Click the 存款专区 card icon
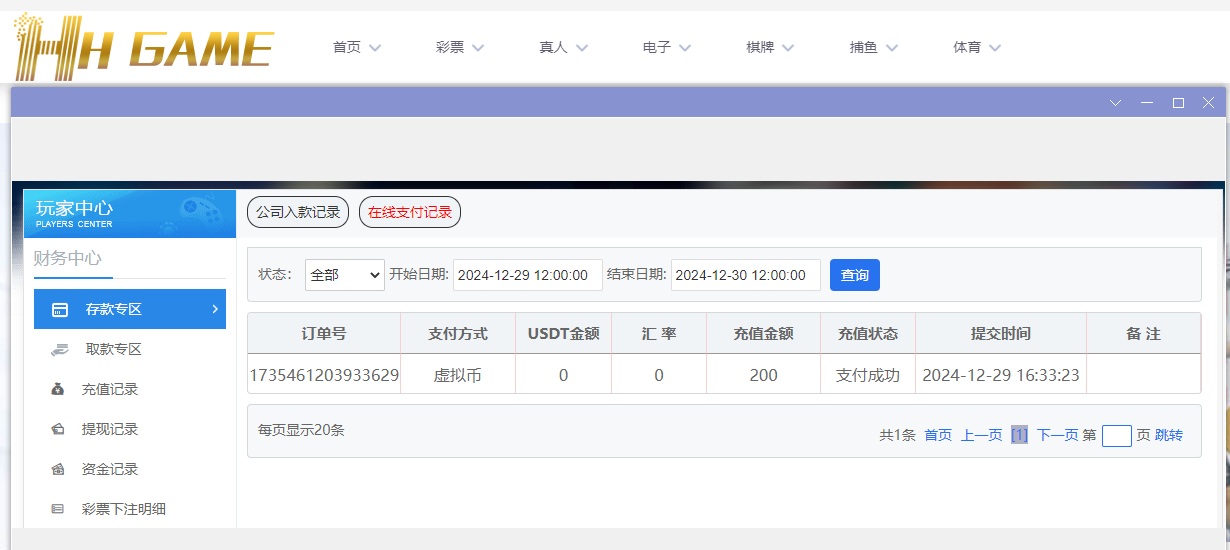The width and height of the screenshot is (1230, 550). (x=60, y=310)
